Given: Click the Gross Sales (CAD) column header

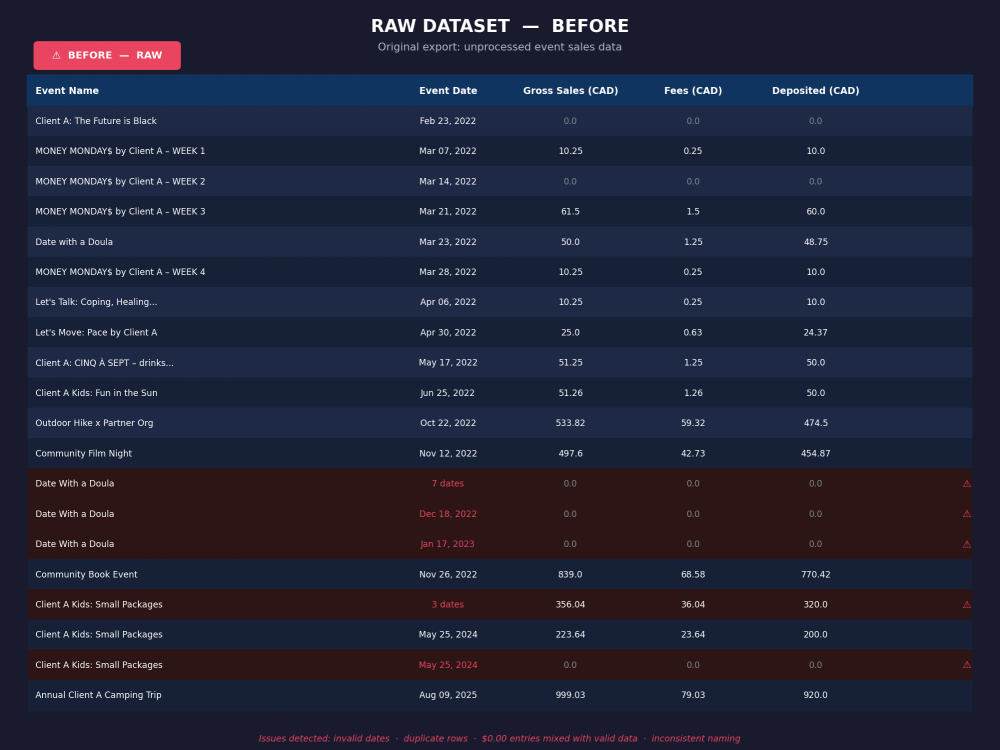Looking at the screenshot, I should pos(570,91).
